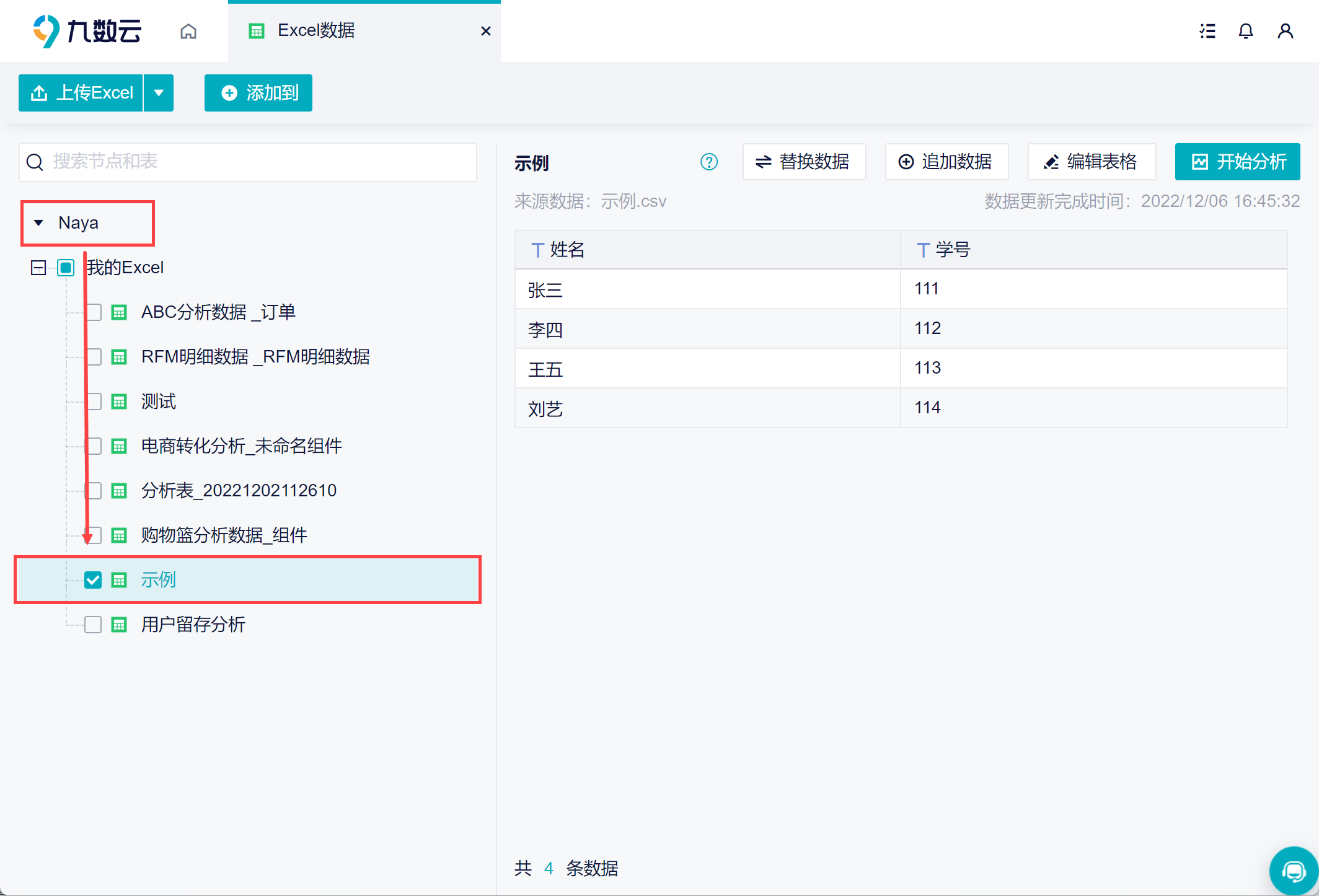Screen dimensions: 1319x896
Task: Open the user account icon
Action: click(x=1285, y=31)
